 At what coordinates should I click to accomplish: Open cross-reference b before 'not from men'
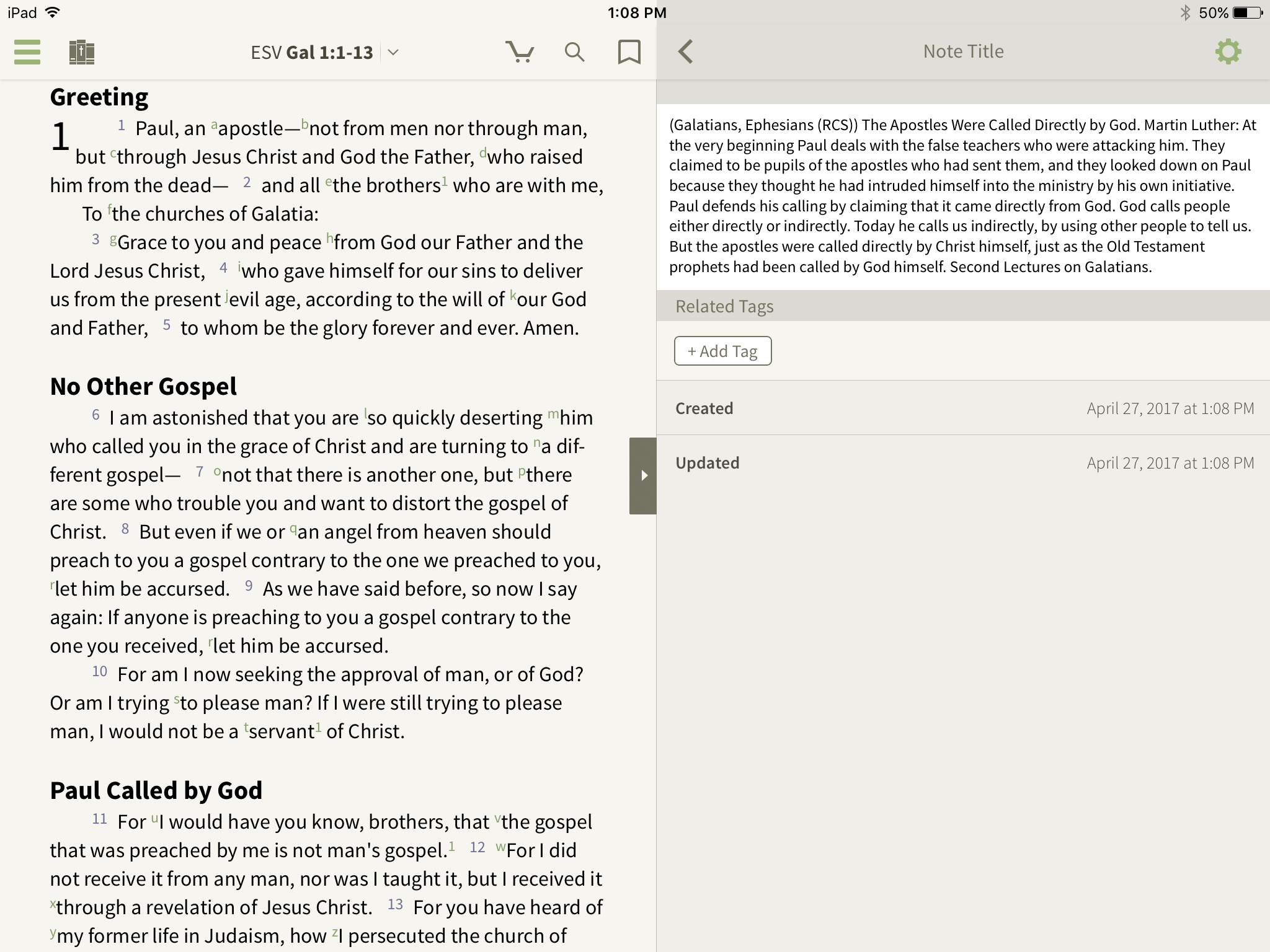point(305,123)
